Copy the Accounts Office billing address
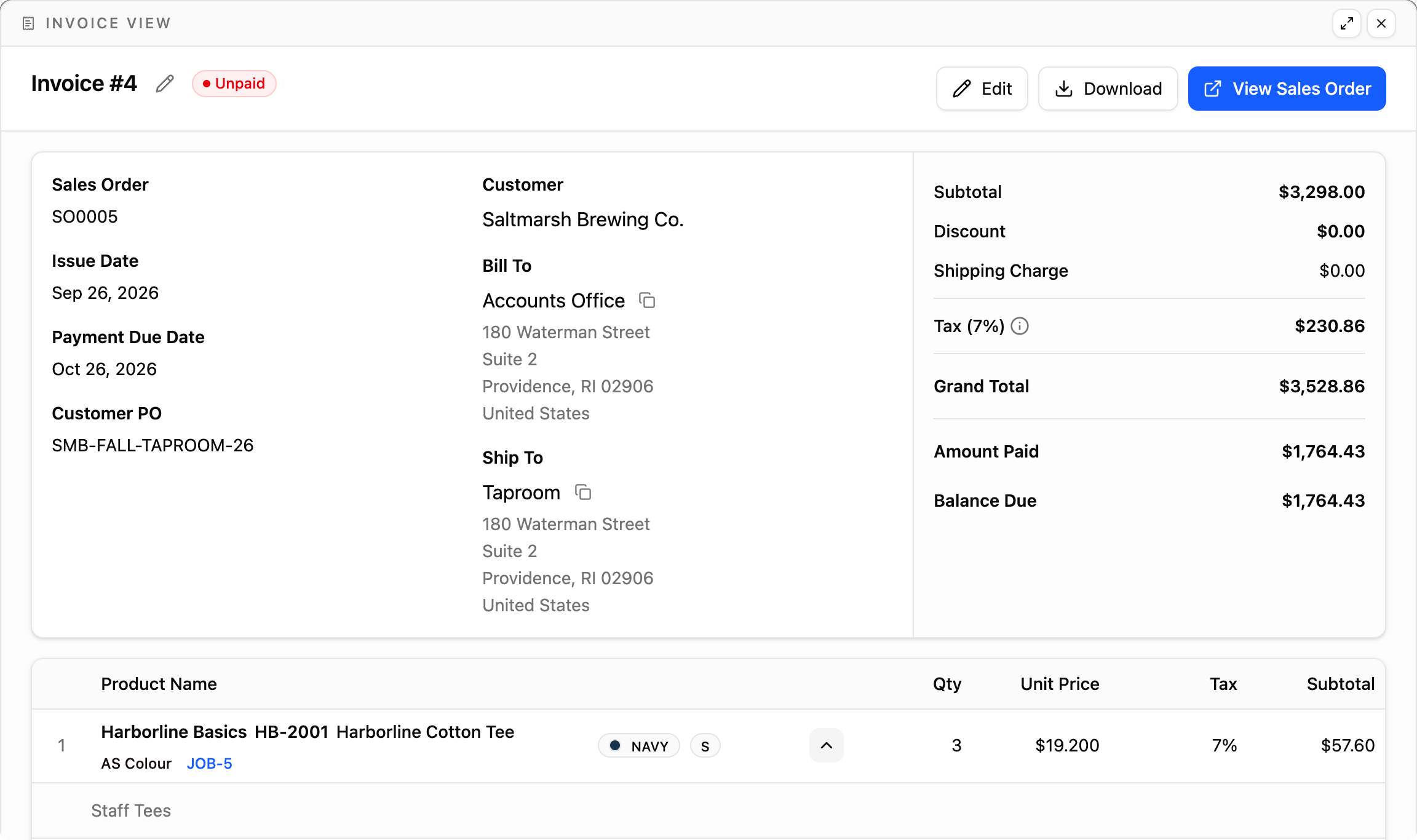 coord(647,300)
